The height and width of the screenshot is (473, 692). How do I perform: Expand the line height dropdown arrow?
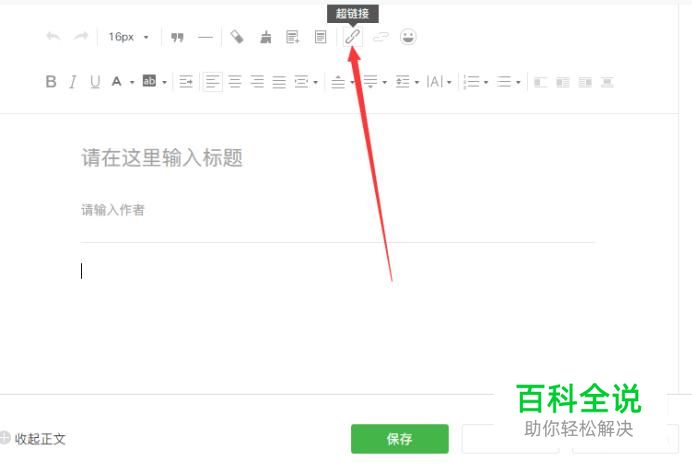click(x=417, y=82)
